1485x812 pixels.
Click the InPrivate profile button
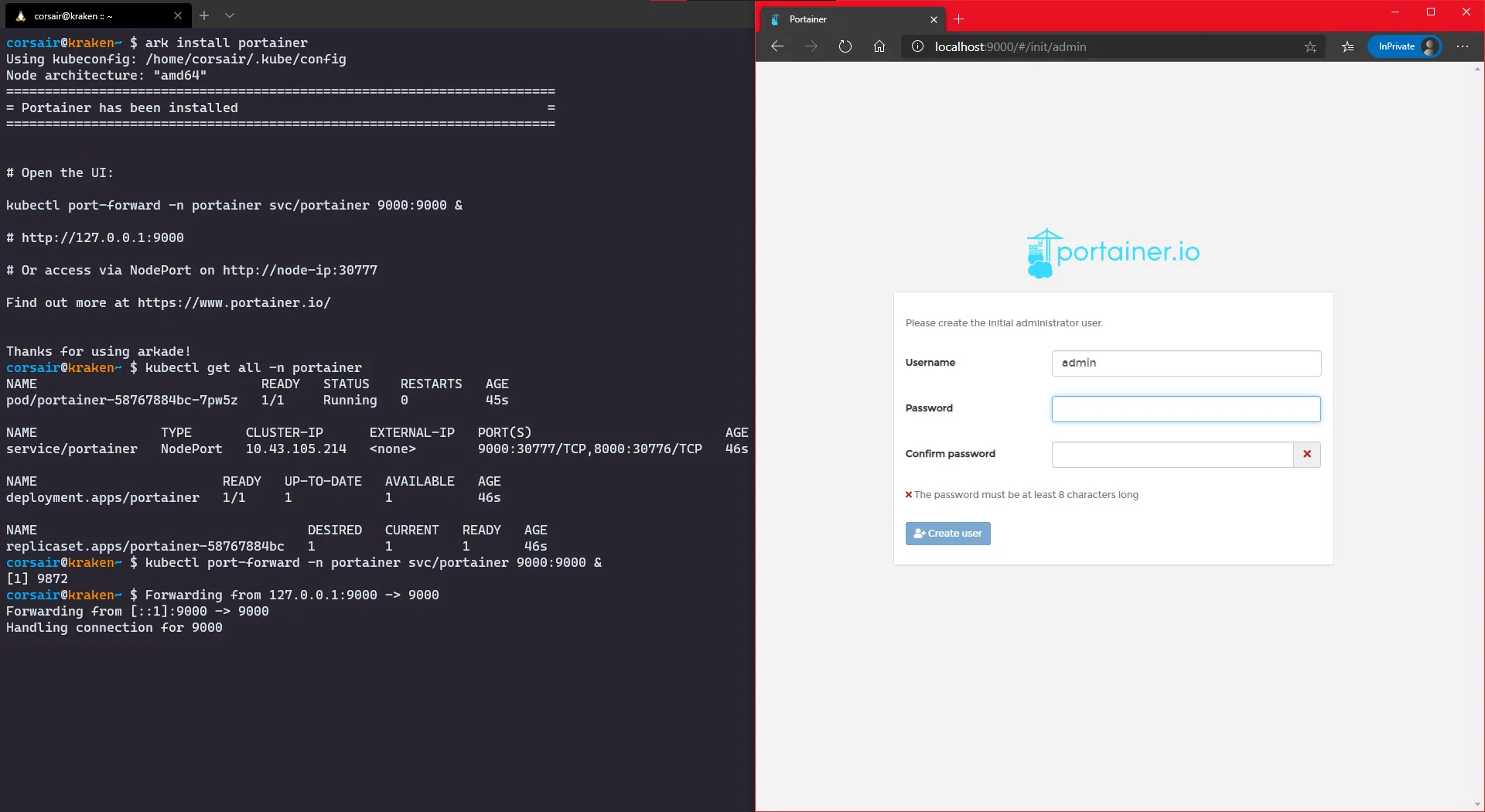(x=1405, y=46)
